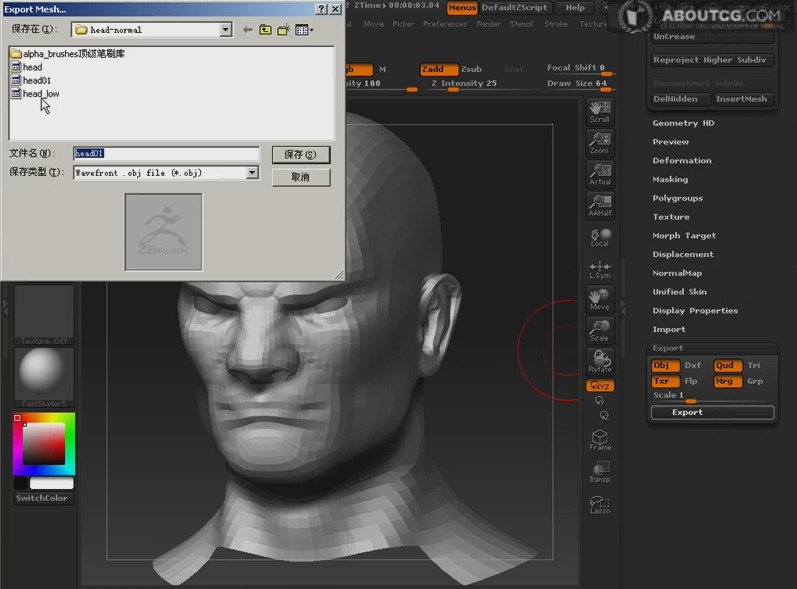
Task: Click the InsertMesh button
Action: (744, 99)
